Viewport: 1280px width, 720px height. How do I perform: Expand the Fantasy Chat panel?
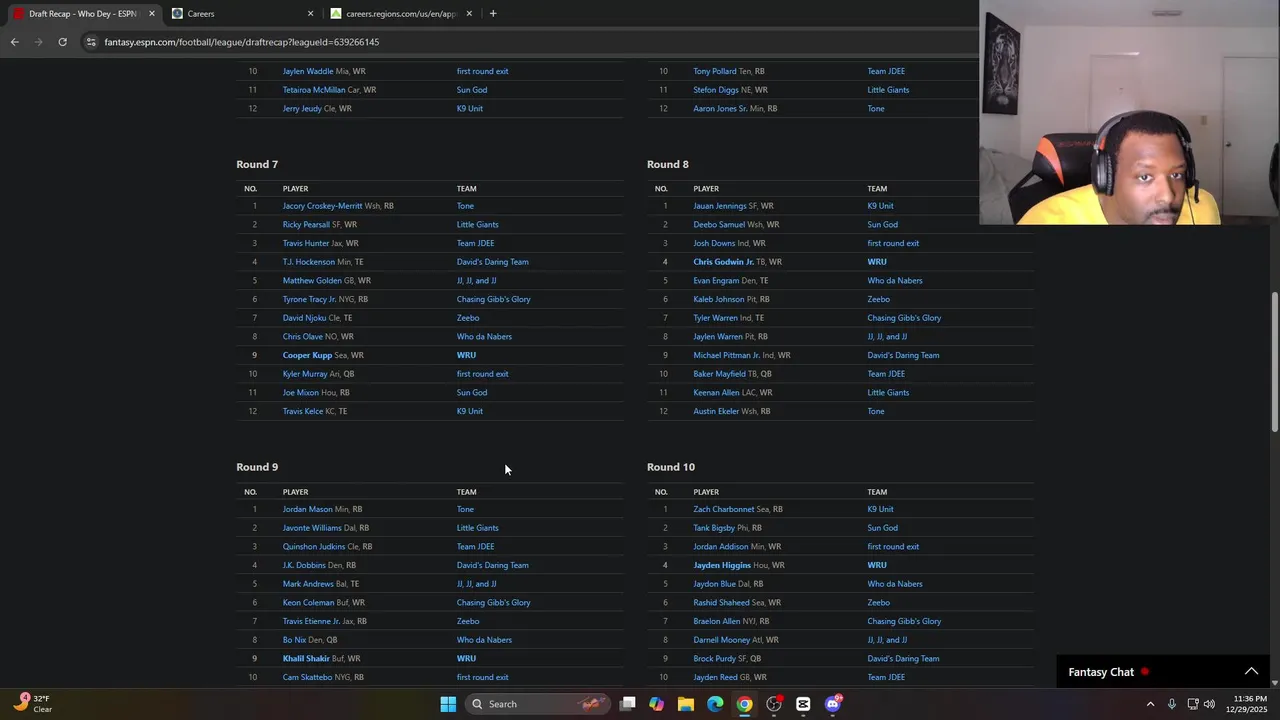click(1251, 672)
